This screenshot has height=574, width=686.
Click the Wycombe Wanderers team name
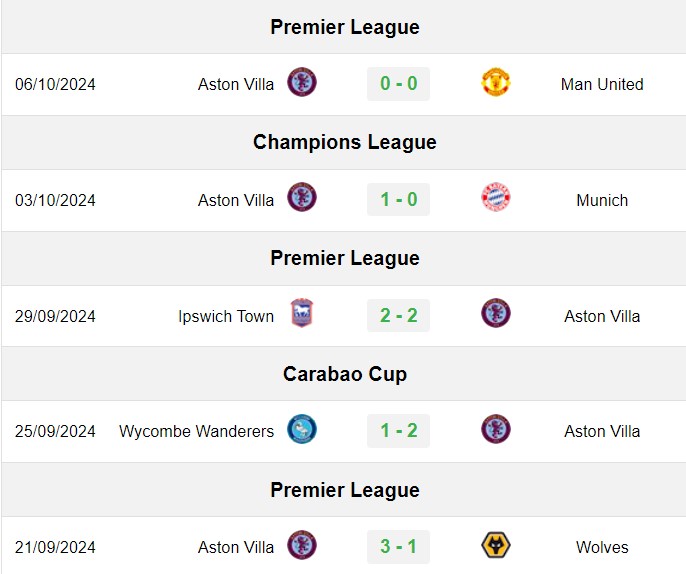pos(196,431)
